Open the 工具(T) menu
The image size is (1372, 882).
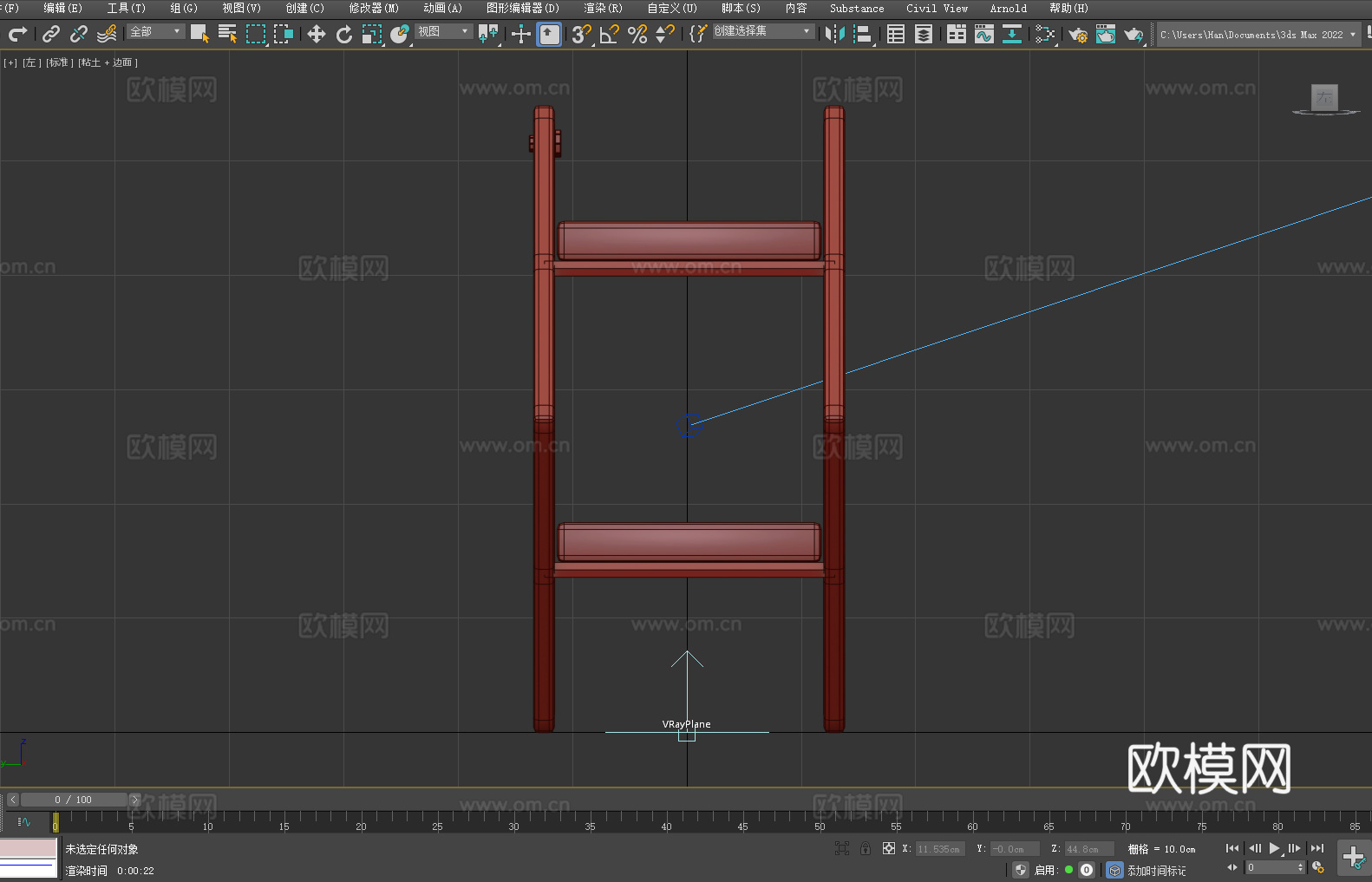(x=127, y=8)
